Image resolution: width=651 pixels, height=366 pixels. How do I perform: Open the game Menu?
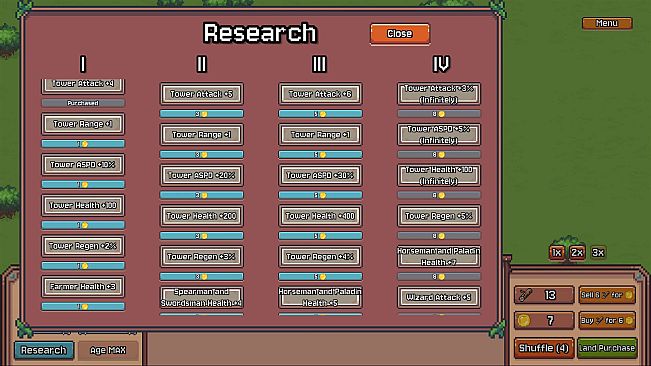607,23
